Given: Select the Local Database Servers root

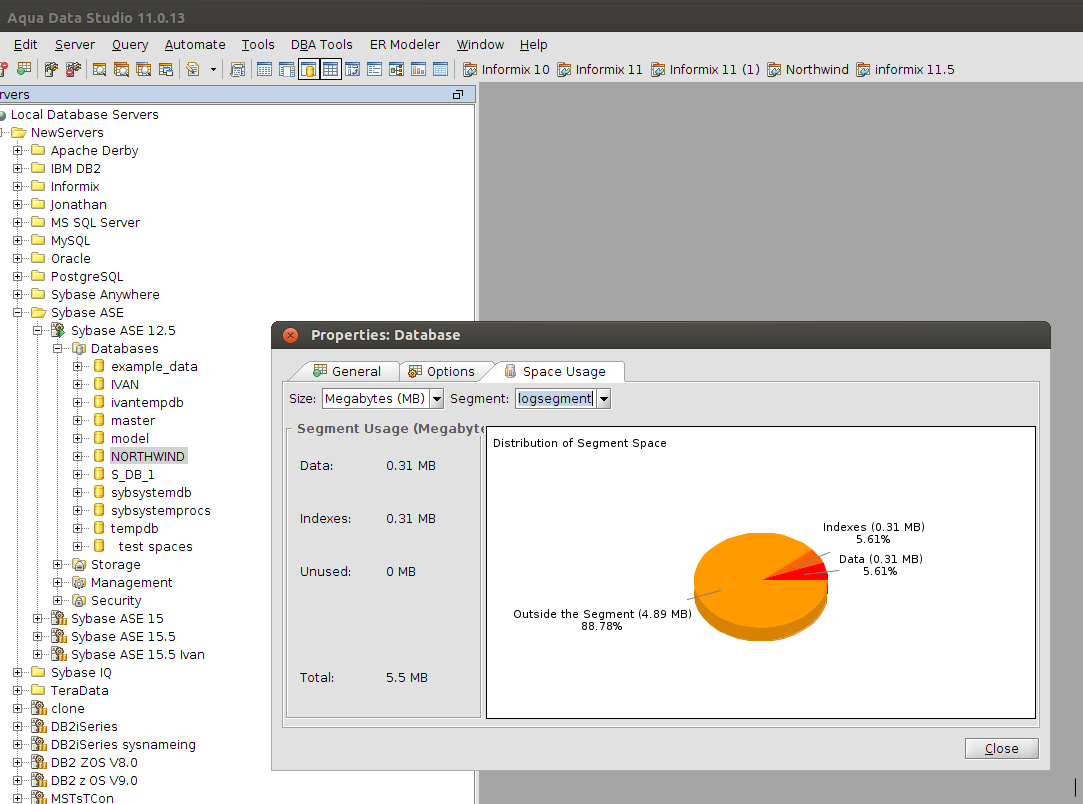Looking at the screenshot, I should (x=84, y=115).
